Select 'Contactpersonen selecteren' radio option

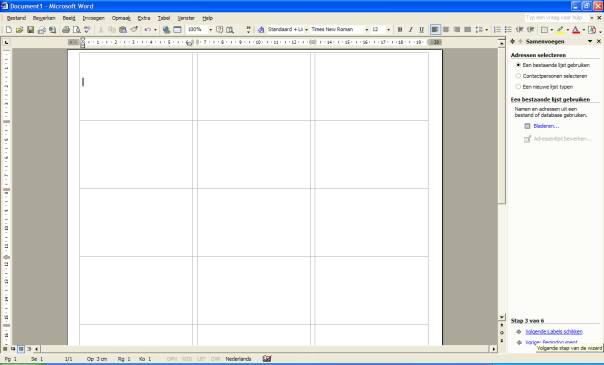pos(518,76)
